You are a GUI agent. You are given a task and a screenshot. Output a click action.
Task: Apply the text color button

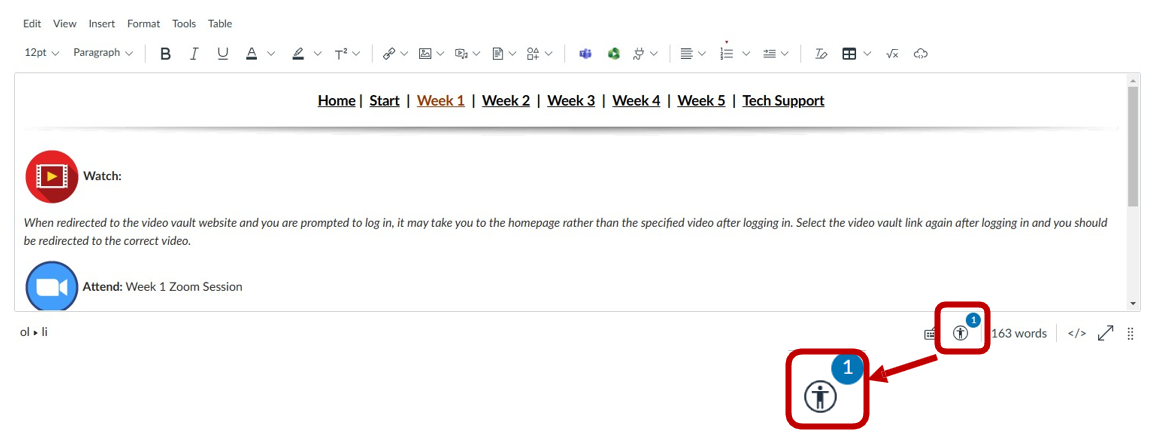pyautogui.click(x=251, y=54)
